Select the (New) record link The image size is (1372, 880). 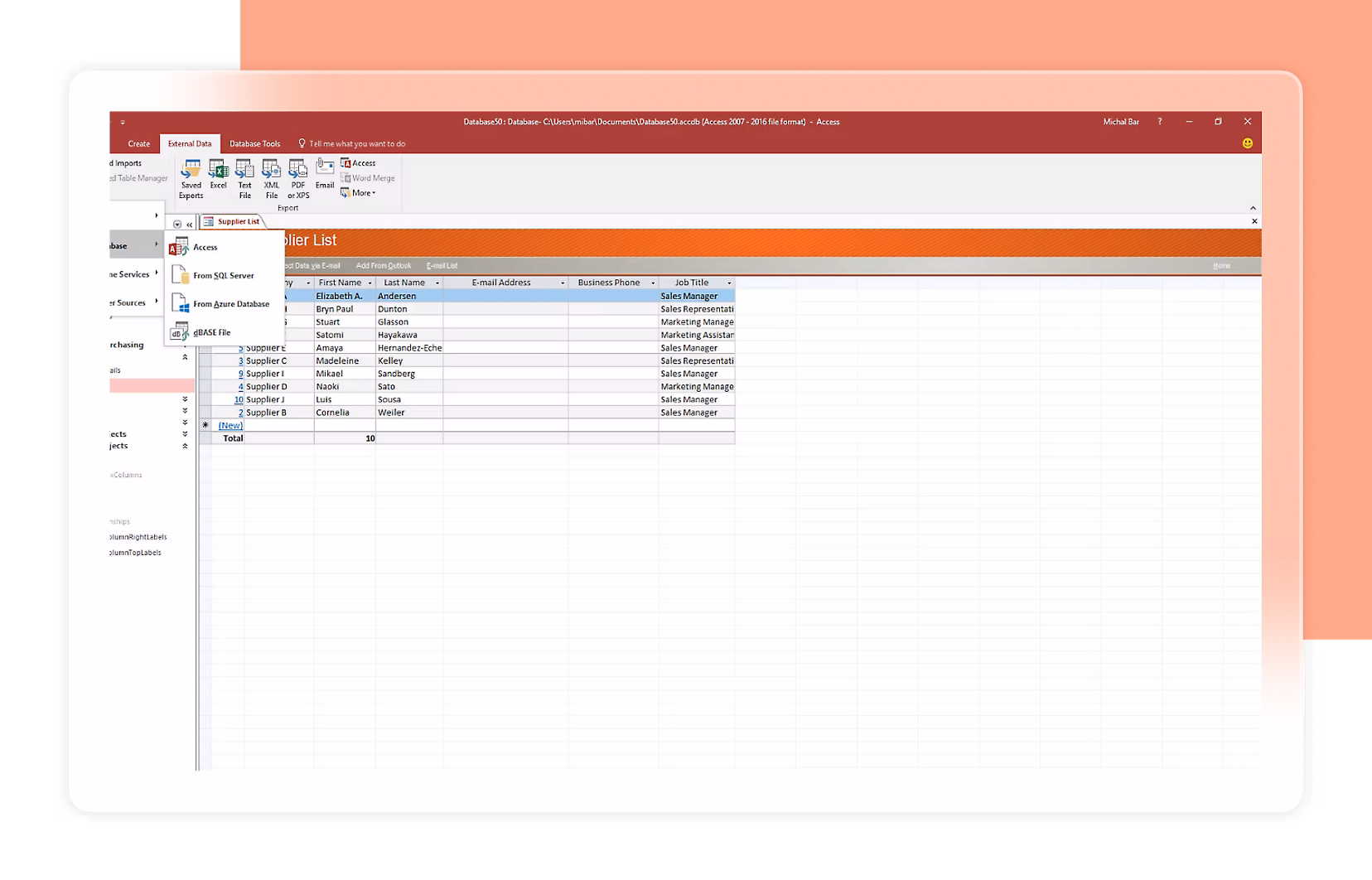coord(229,424)
